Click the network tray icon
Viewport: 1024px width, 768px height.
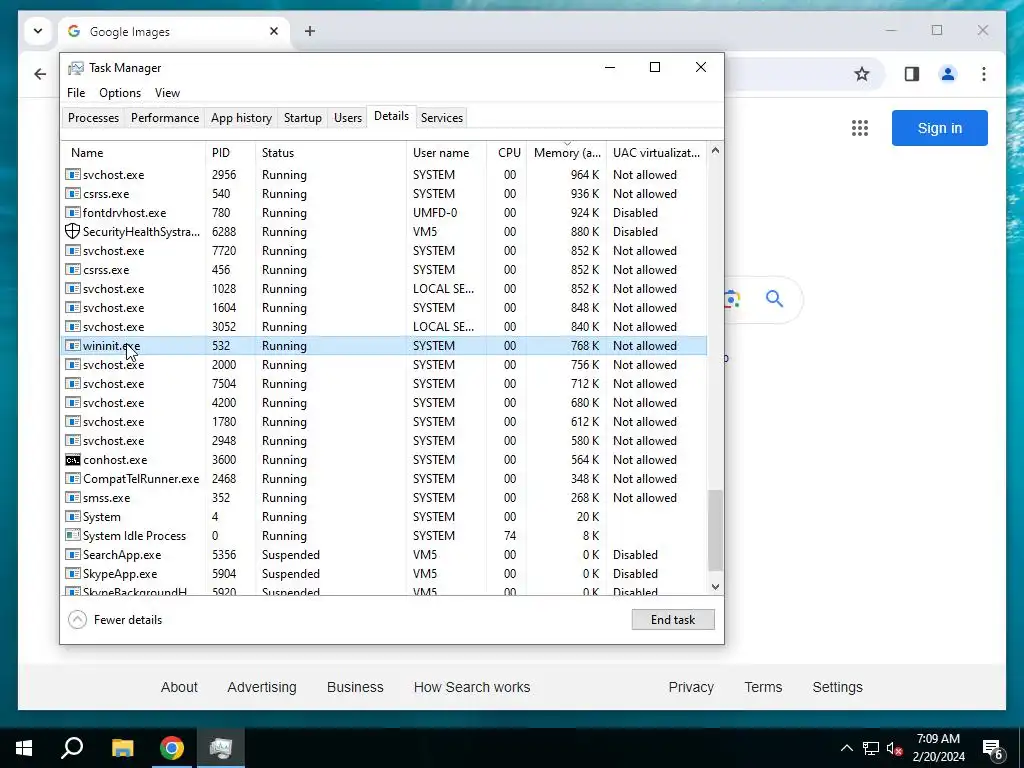(871, 748)
